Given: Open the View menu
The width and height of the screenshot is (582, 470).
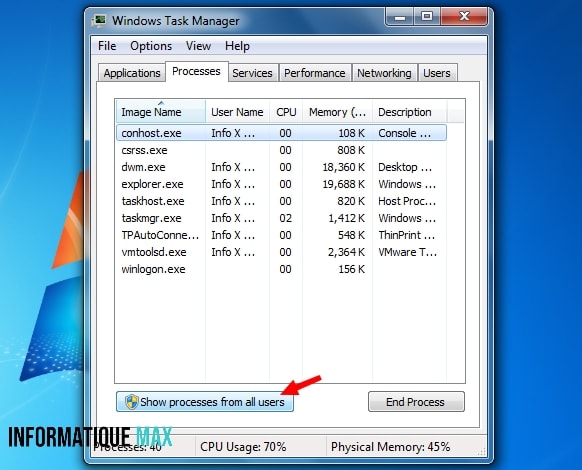Looking at the screenshot, I should click(198, 46).
